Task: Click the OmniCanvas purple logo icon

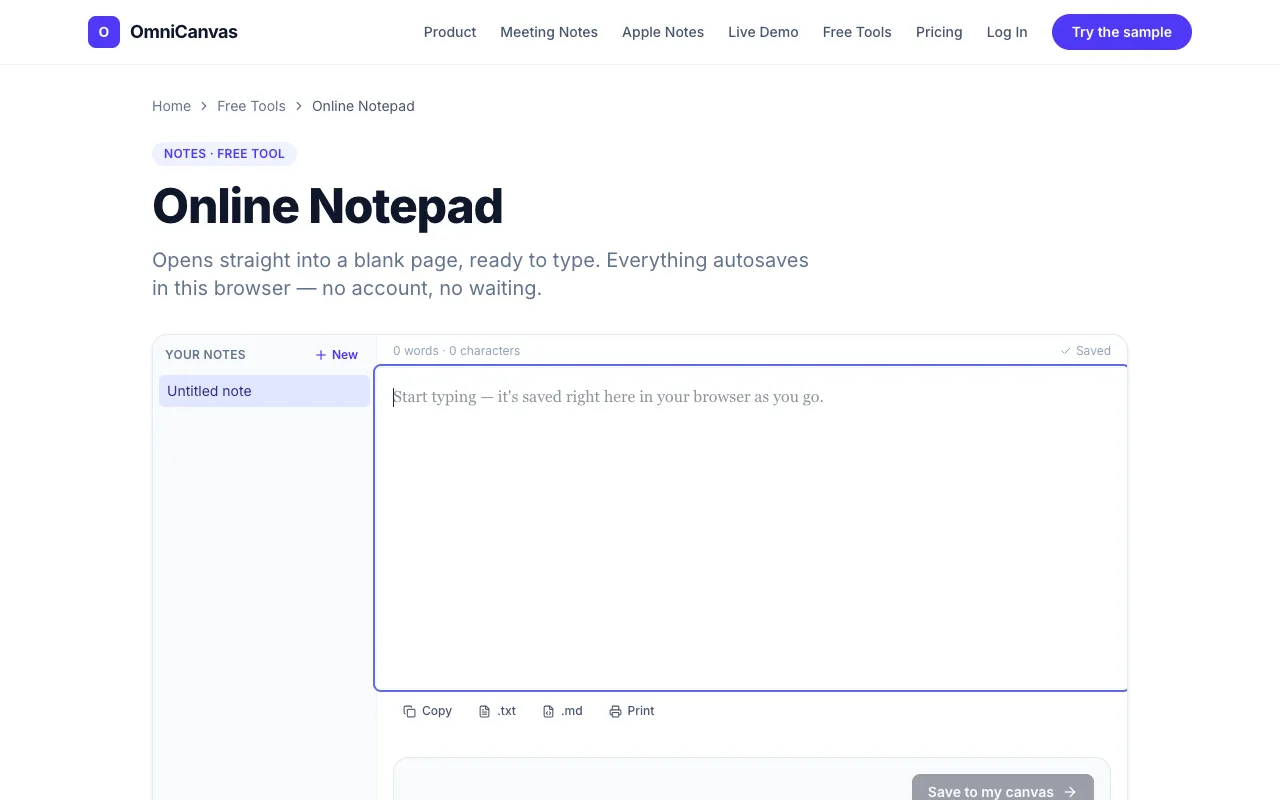Action: pyautogui.click(x=104, y=32)
